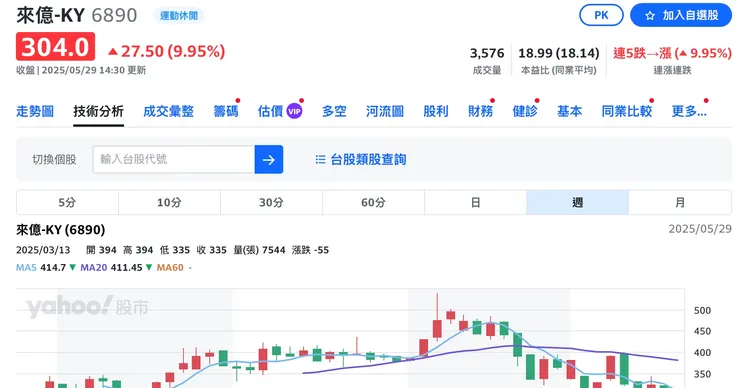Switch to the 走勢圖 tab
740x388 pixels.
tap(35, 111)
